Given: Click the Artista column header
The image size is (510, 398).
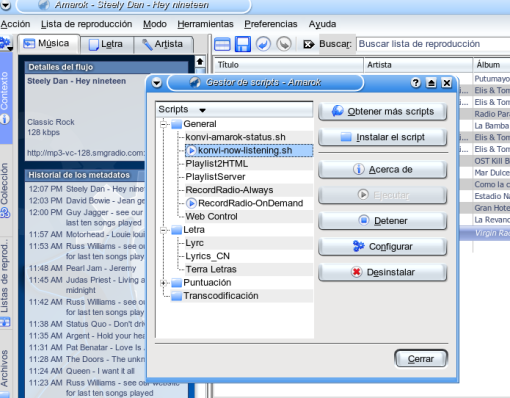Looking at the screenshot, I should 418,65.
